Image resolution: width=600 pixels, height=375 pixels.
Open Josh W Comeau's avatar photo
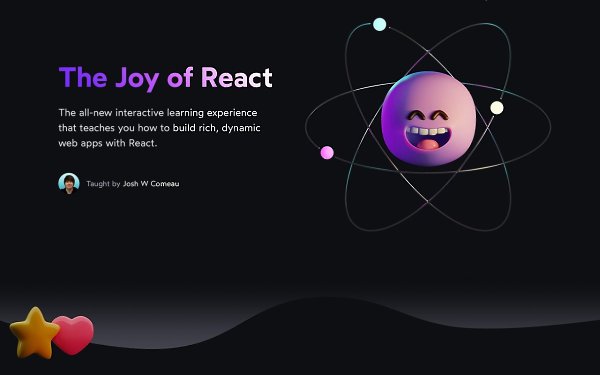(x=69, y=184)
